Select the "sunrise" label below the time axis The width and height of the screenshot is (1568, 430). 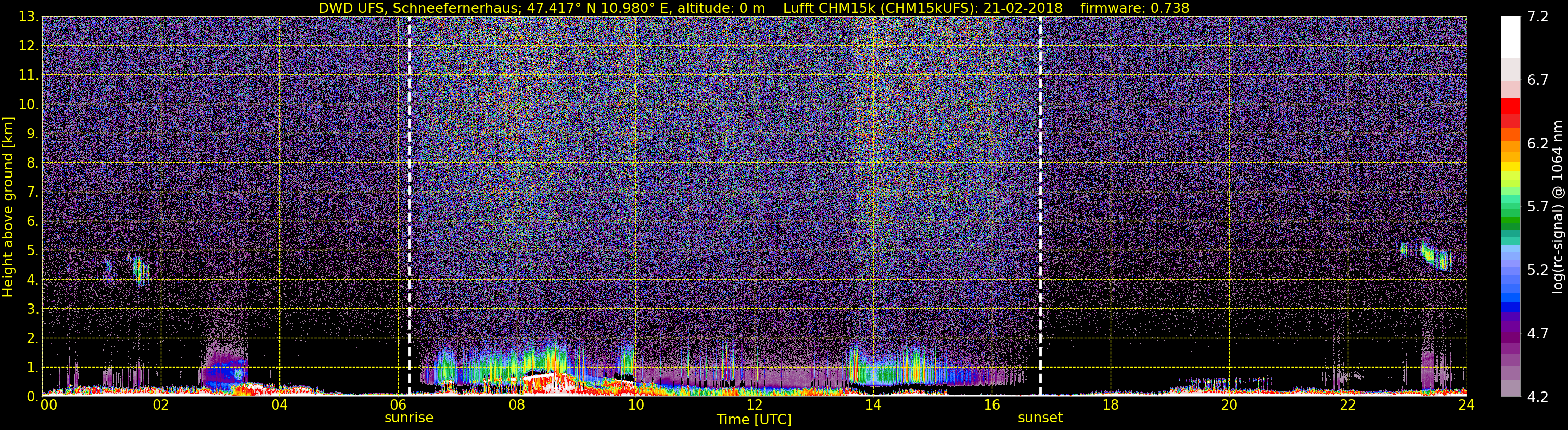[409, 418]
